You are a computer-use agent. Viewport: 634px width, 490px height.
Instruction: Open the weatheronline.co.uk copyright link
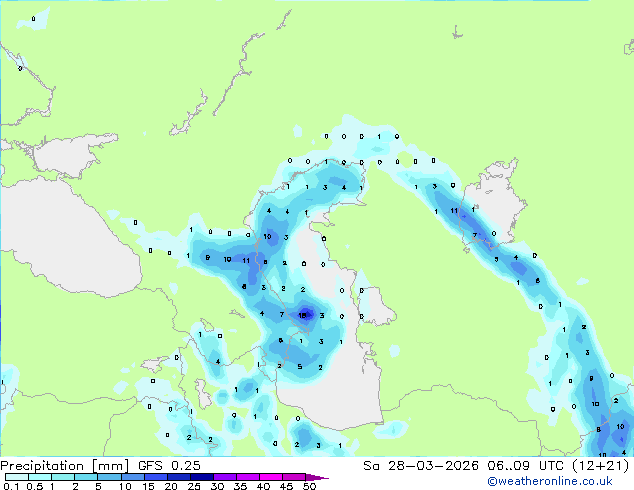tap(550, 481)
